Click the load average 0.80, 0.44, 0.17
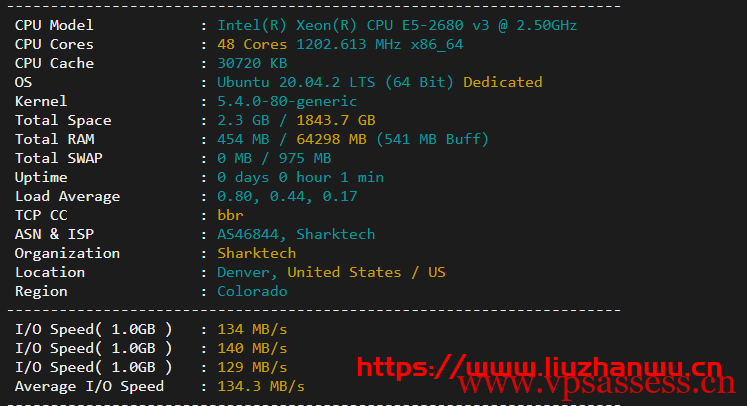Viewport: 747px width, 406px height. [x=287, y=196]
